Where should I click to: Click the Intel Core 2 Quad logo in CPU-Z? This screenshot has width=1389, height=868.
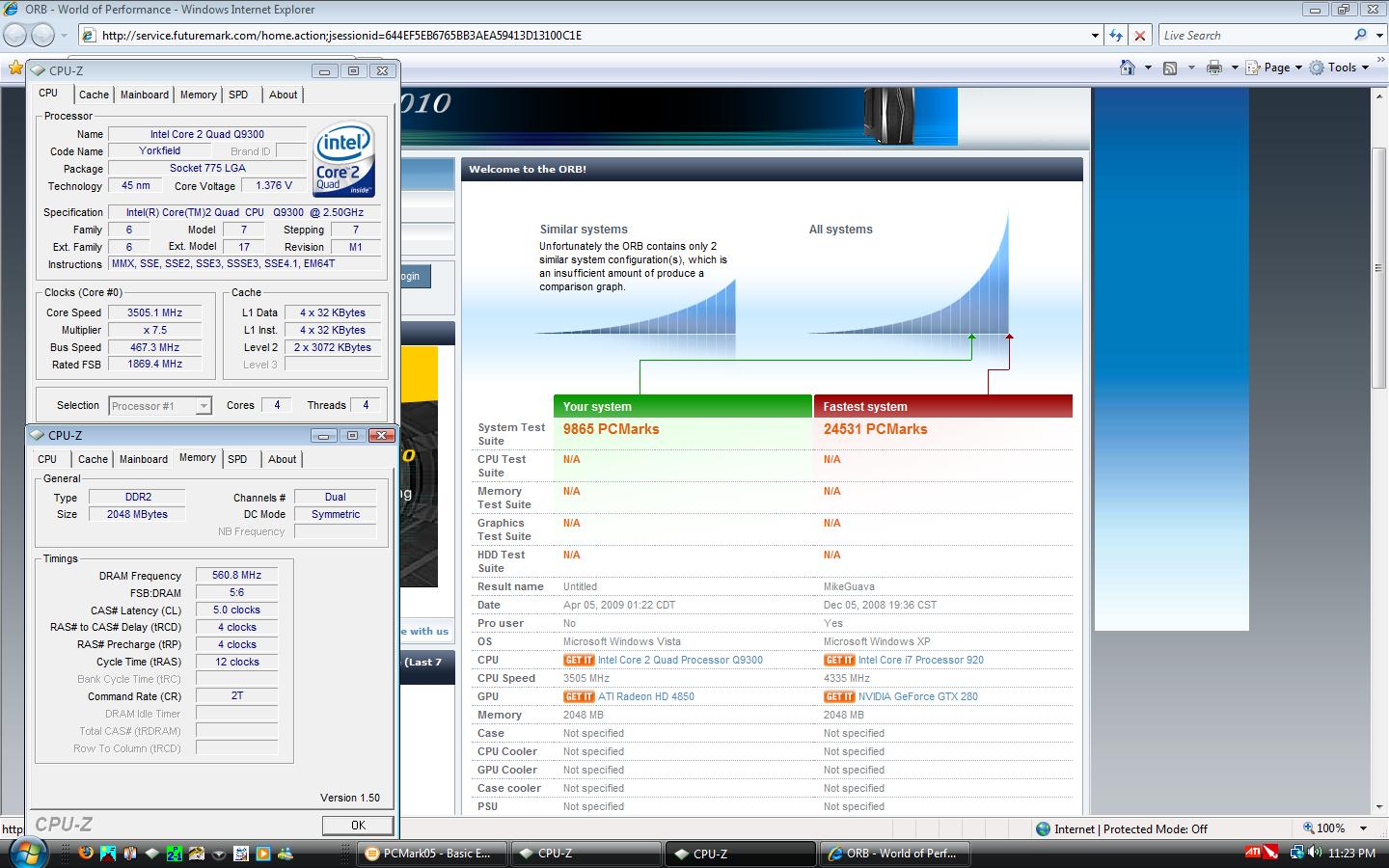click(x=343, y=159)
